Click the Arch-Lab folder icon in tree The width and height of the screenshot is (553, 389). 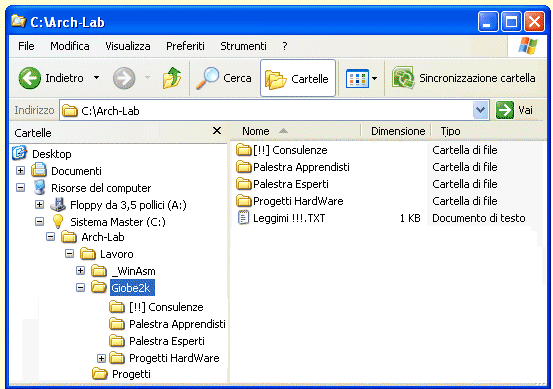click(69, 237)
